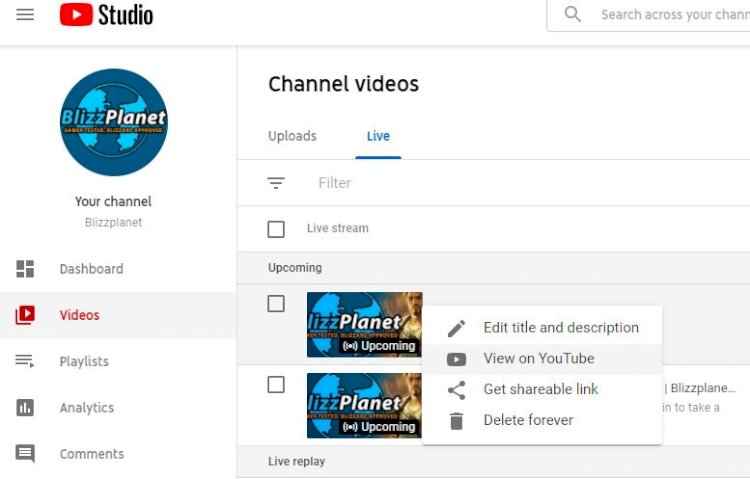Click the Channel videos page title
This screenshot has width=750, height=479.
[x=343, y=84]
